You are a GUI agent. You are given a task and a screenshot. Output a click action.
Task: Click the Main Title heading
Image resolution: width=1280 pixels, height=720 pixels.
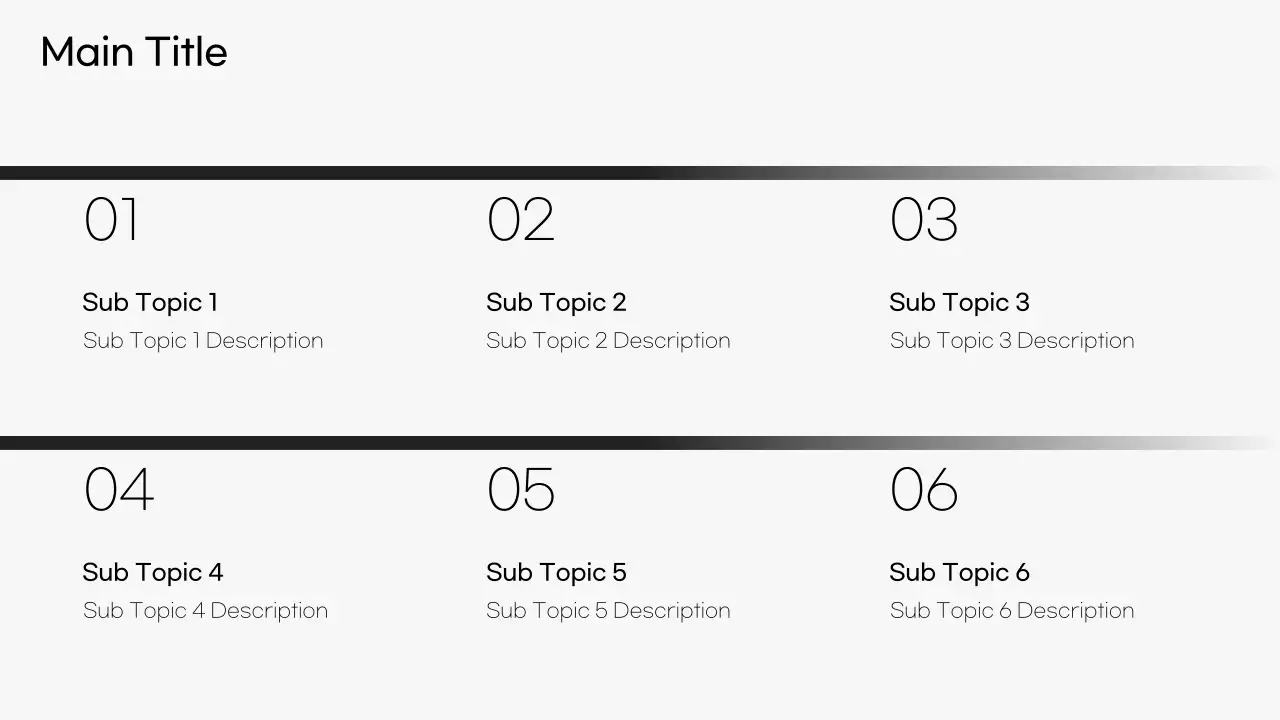click(x=134, y=53)
